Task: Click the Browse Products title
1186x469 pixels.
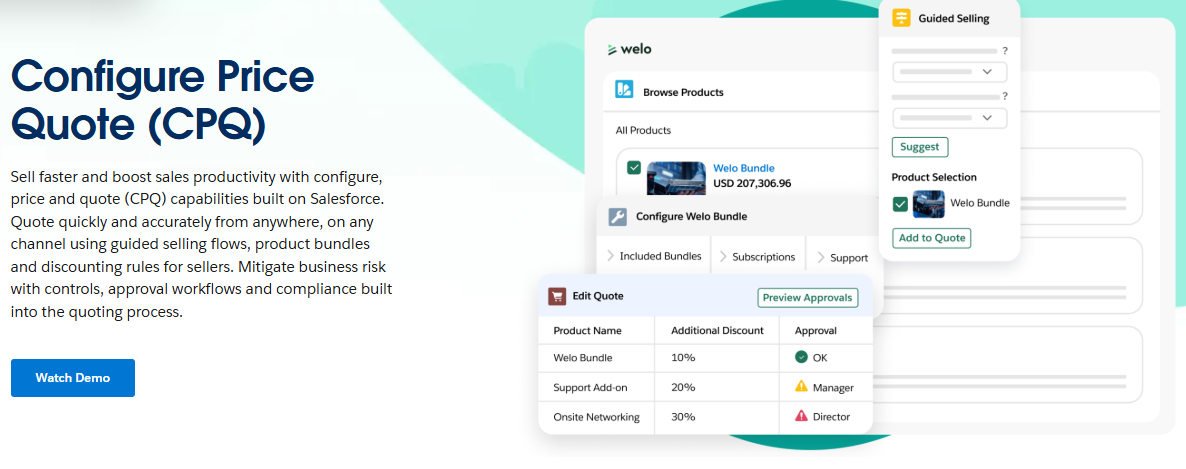Action: pyautogui.click(x=683, y=92)
